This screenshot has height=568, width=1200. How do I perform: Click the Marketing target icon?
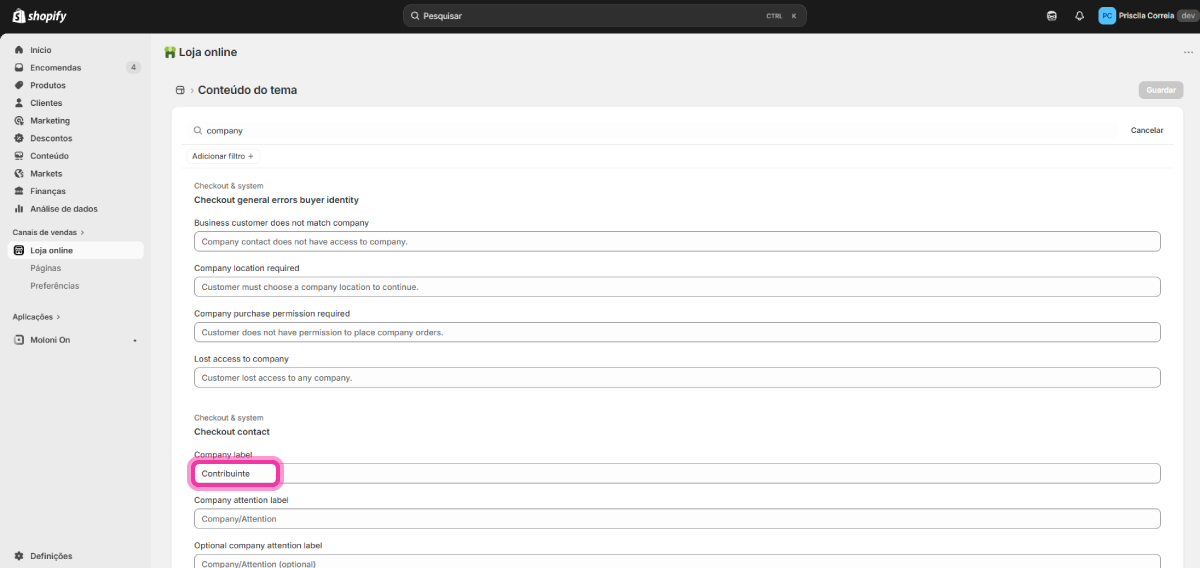click(19, 121)
